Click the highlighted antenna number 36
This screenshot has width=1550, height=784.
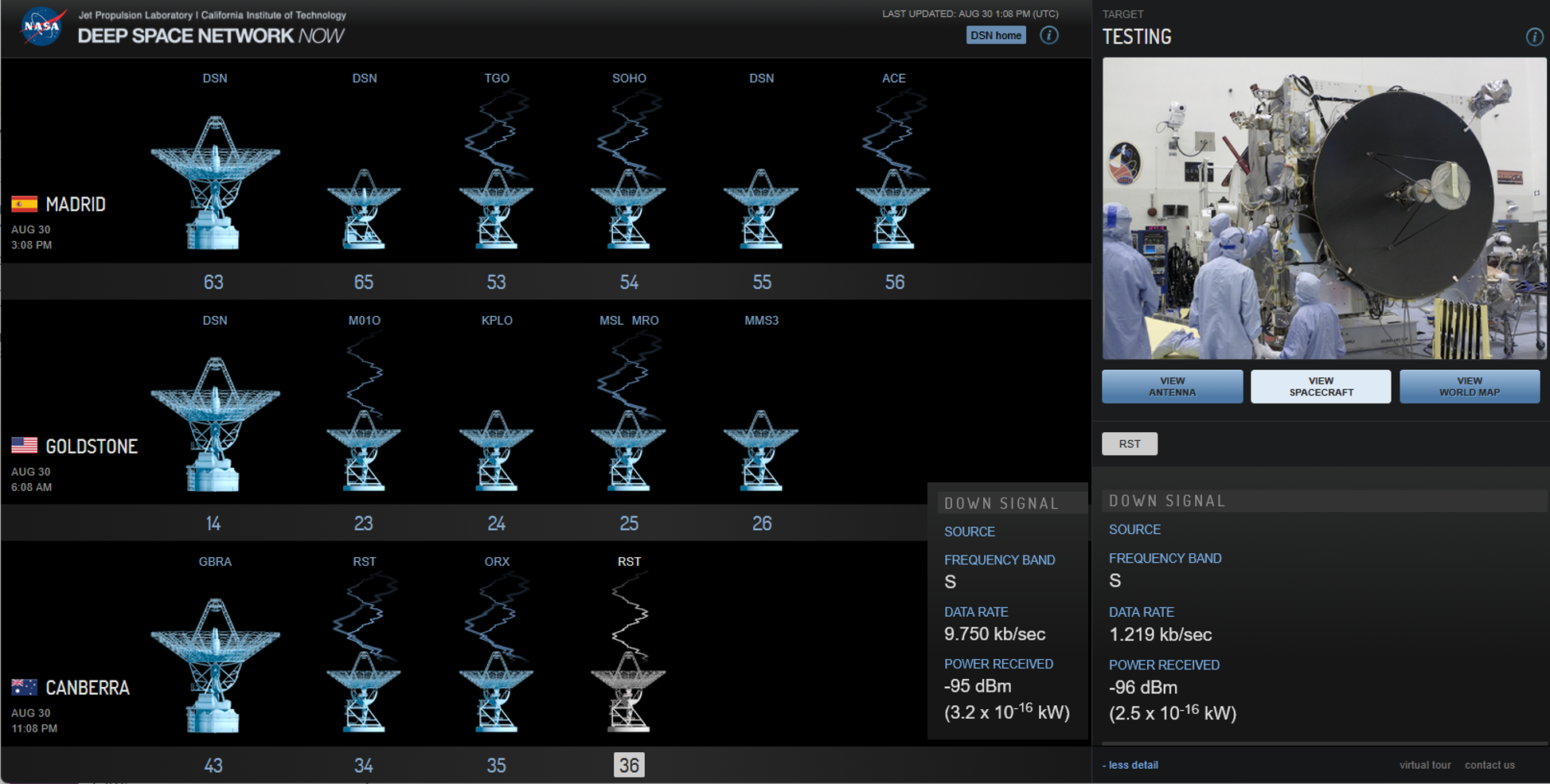(629, 765)
